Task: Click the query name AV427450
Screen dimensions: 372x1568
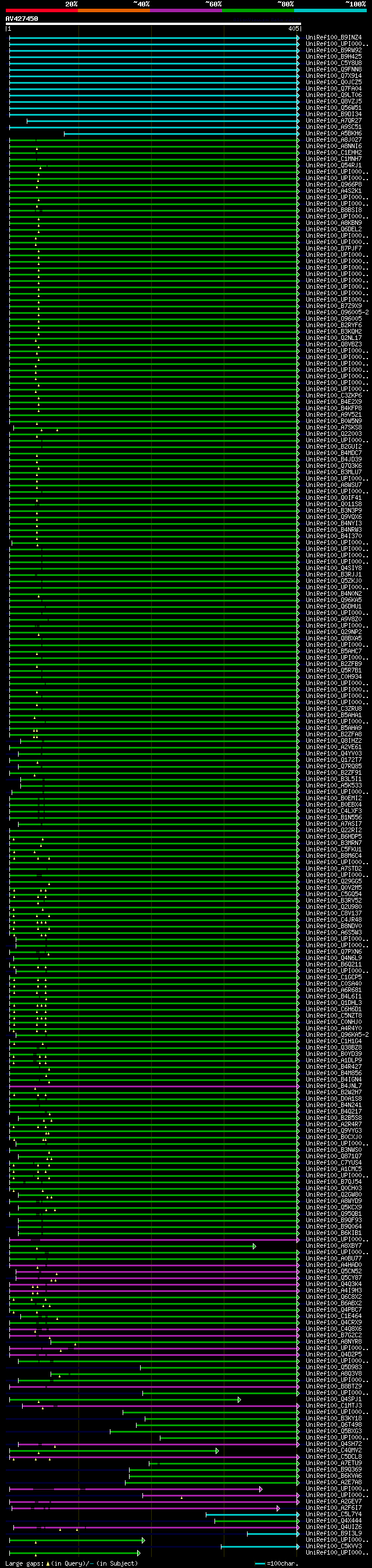Action: click(22, 19)
